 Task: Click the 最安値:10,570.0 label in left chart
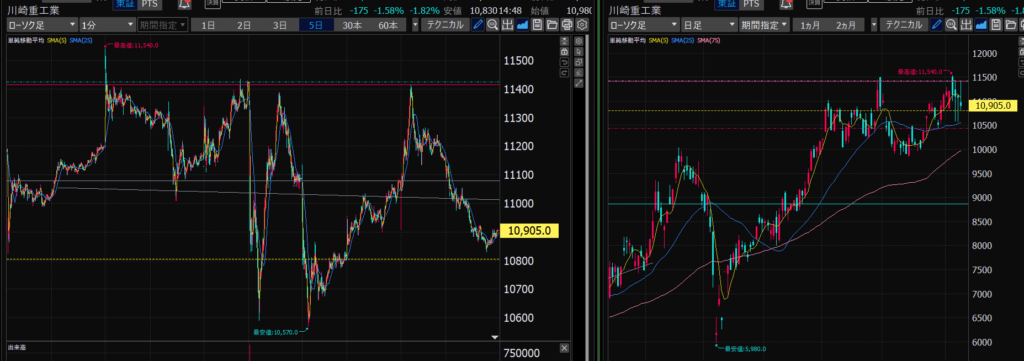tap(276, 332)
